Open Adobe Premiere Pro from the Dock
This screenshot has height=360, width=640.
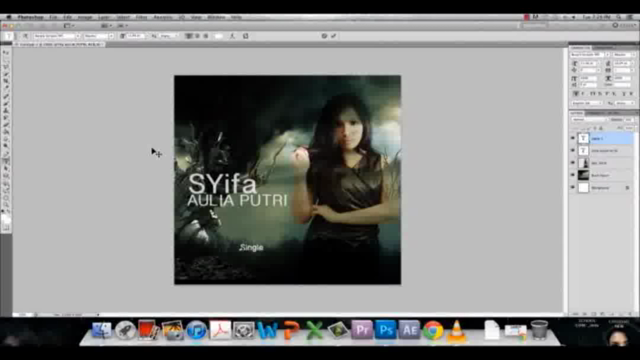[362, 330]
